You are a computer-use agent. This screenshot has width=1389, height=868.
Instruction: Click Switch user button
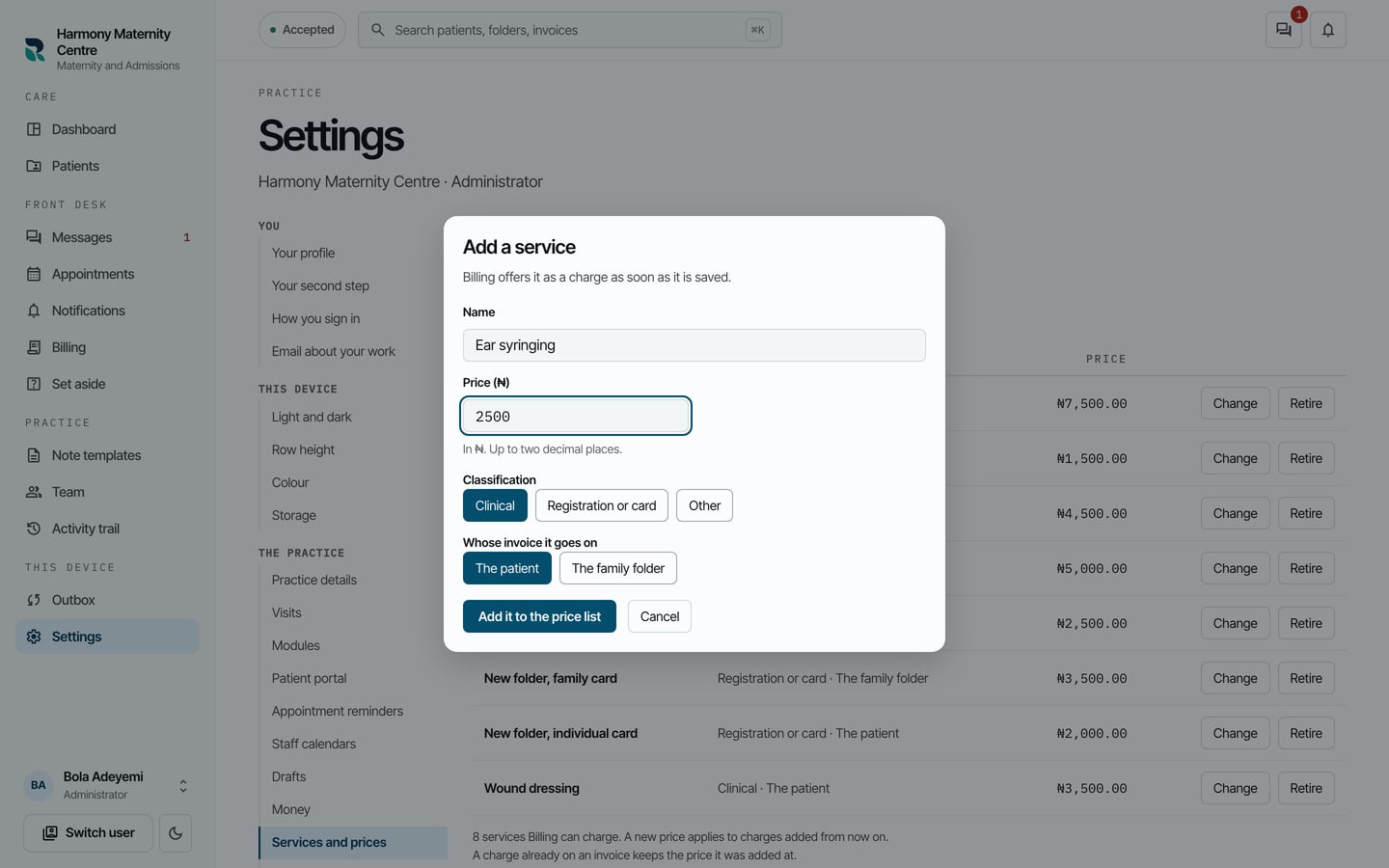88,833
